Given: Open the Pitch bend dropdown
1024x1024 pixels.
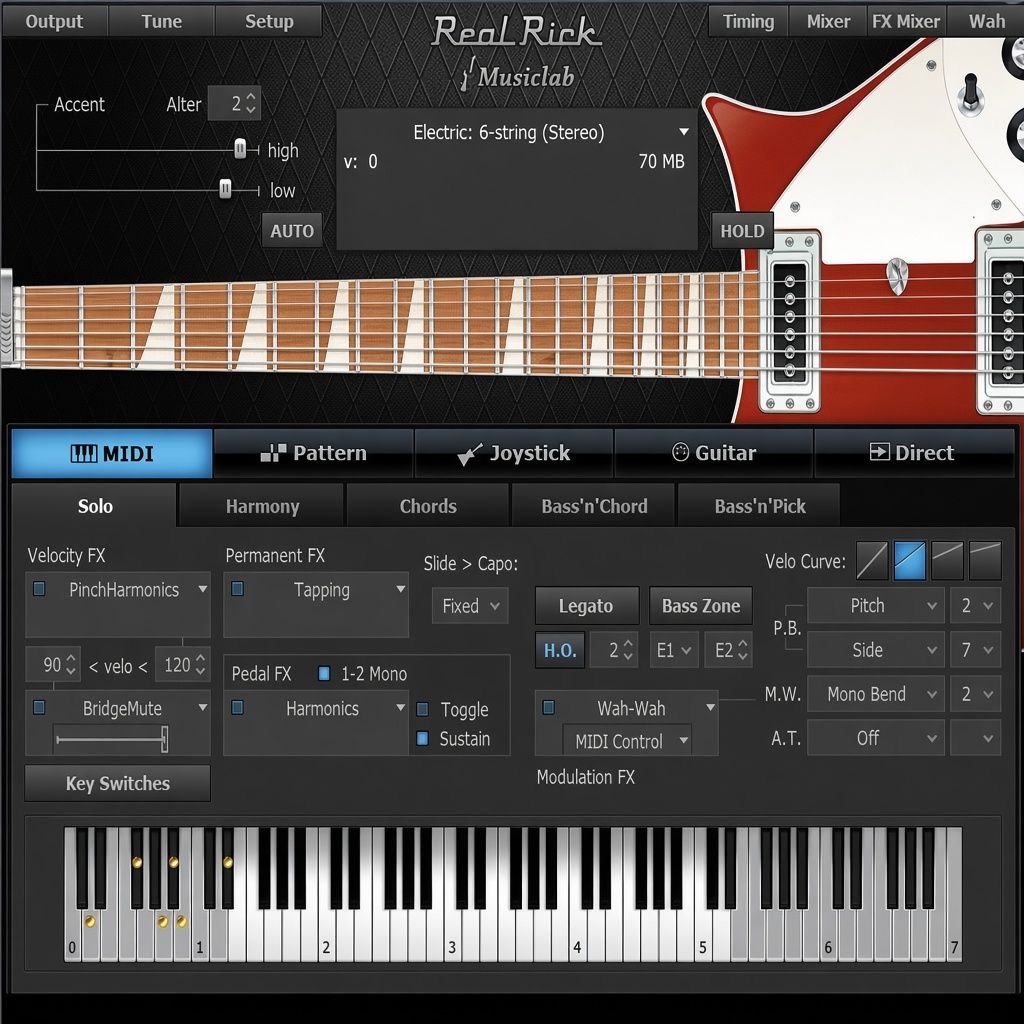Looking at the screenshot, I should [876, 605].
